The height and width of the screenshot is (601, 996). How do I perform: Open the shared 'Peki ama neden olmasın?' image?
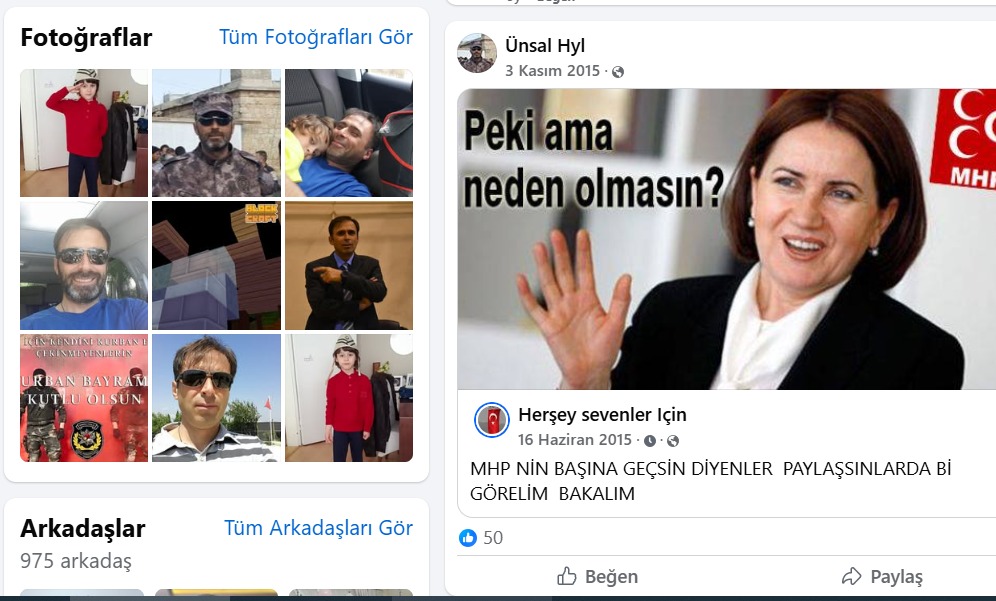tap(726, 239)
